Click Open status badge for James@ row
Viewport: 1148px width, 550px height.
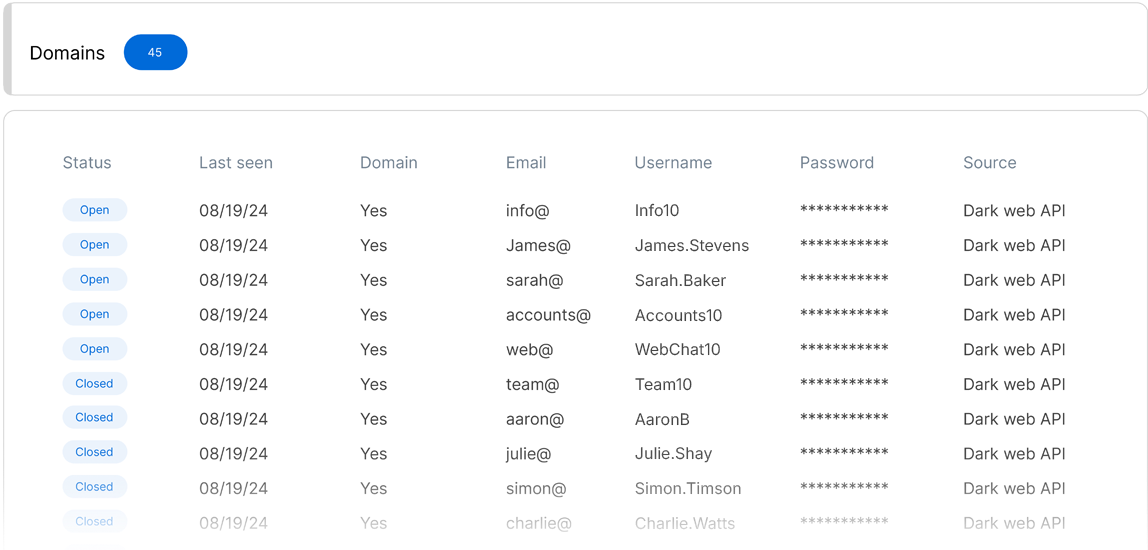(95, 245)
